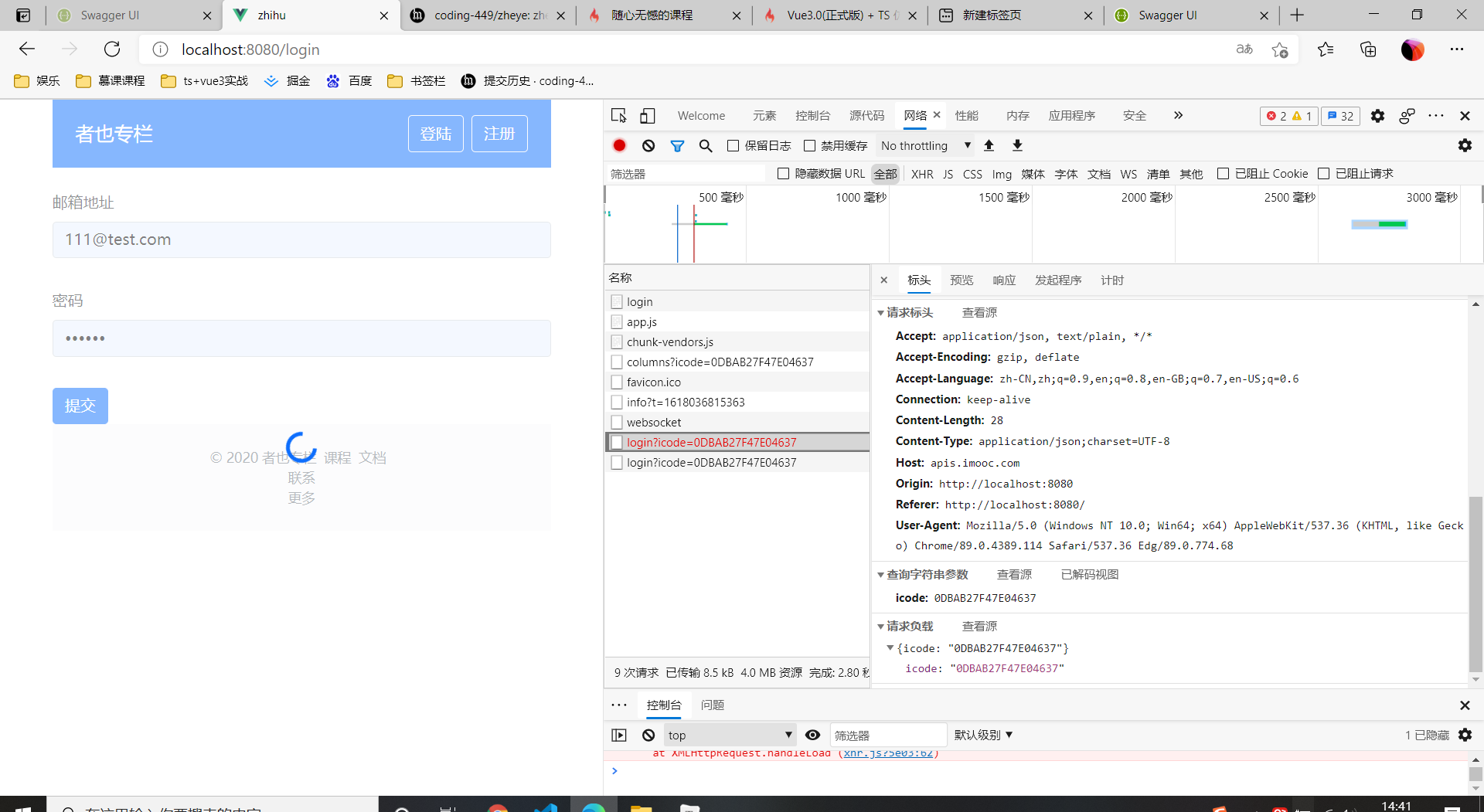Import HAR file with upload arrow
The image size is (1484, 812).
coord(989,145)
